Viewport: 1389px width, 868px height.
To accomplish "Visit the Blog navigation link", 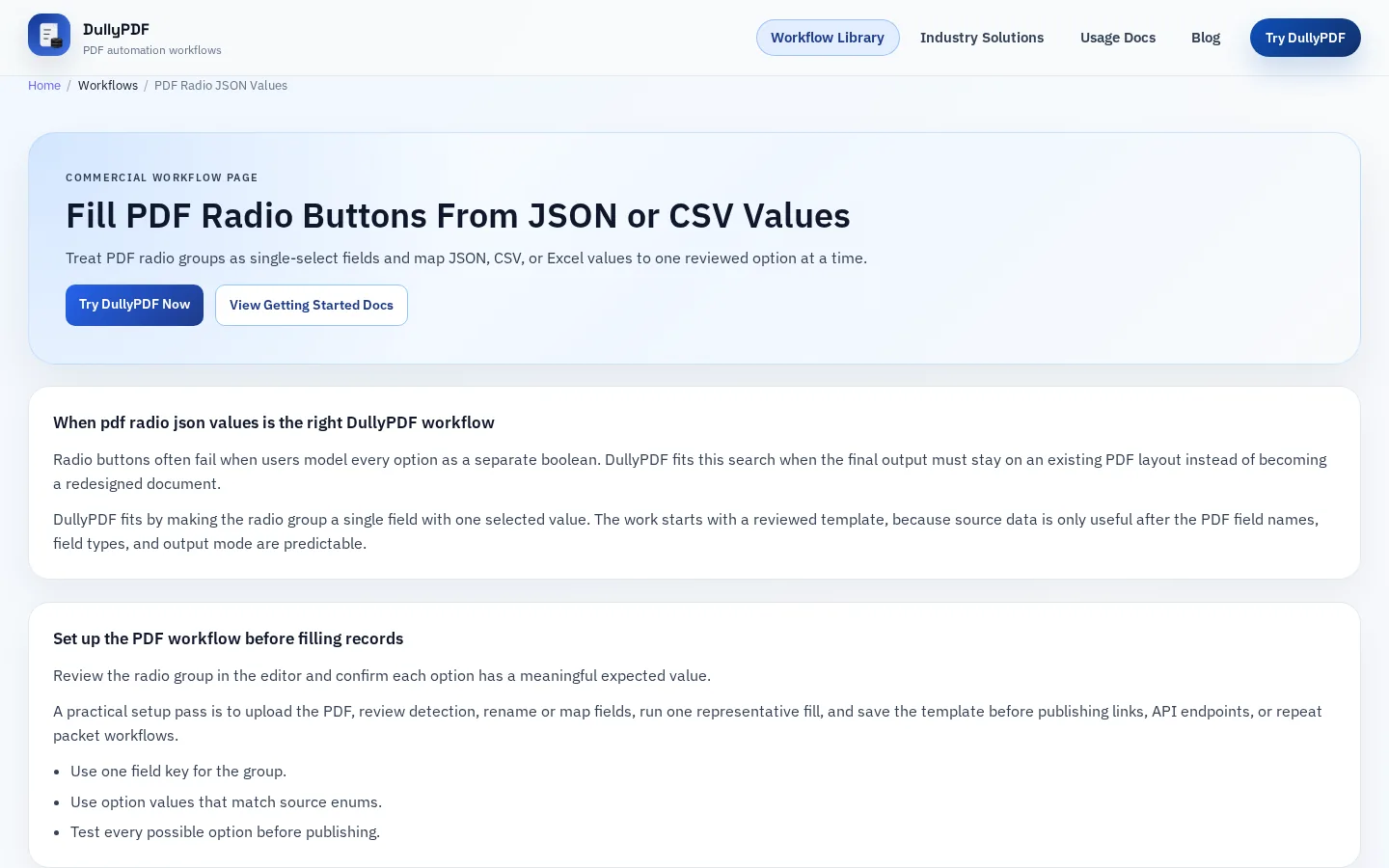I will click(1206, 38).
